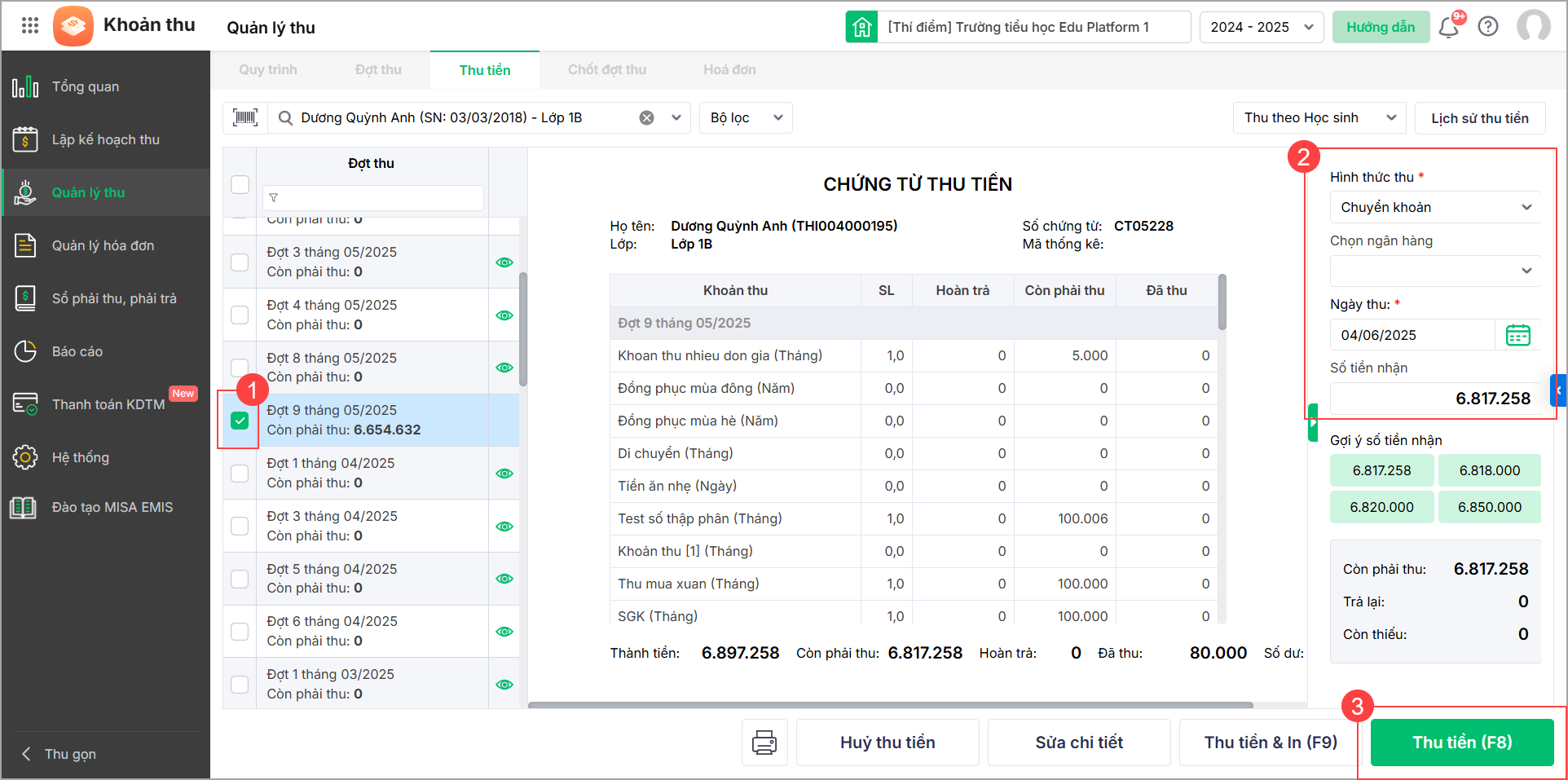Open the notifications bell
The image size is (1568, 780).
(x=1448, y=28)
